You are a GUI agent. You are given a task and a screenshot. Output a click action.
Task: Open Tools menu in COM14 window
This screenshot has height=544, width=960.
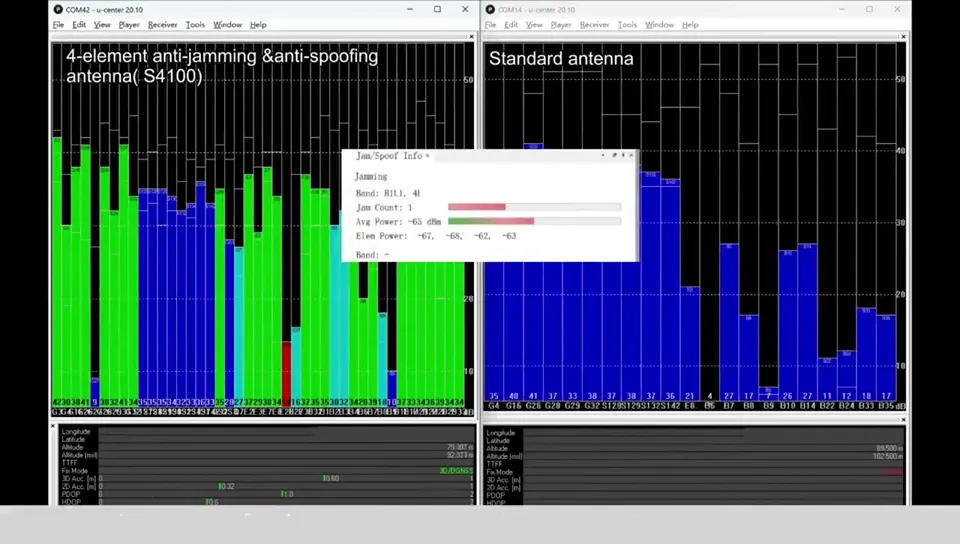[628, 25]
